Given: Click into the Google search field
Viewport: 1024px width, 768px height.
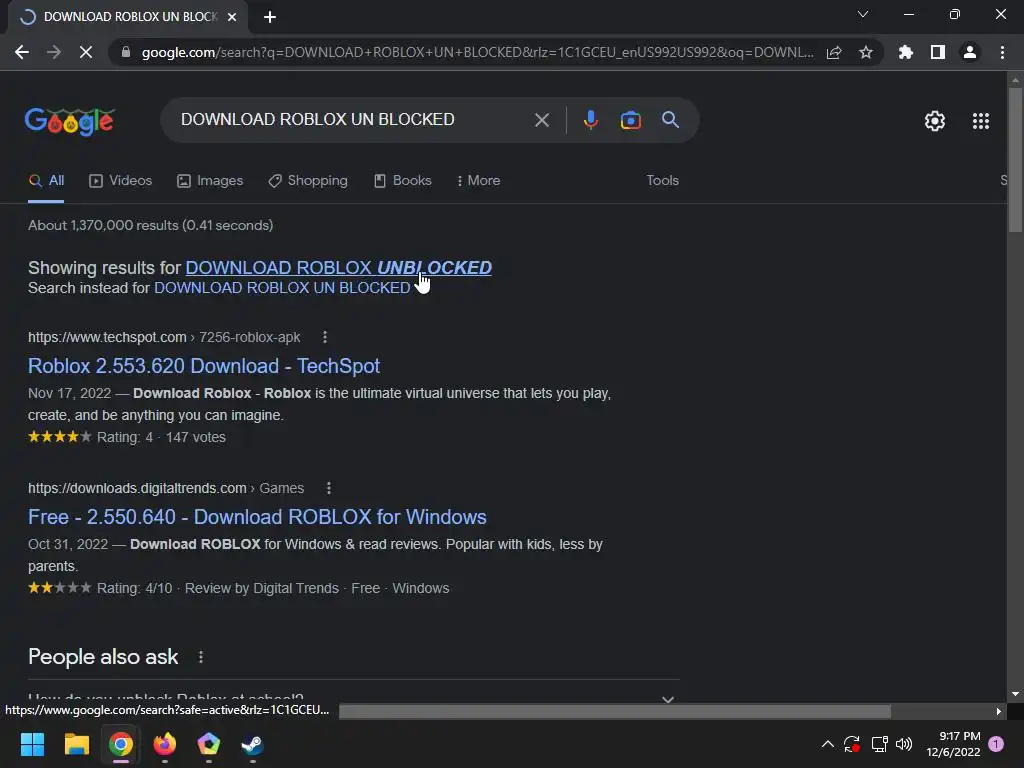Looking at the screenshot, I should tap(353, 120).
